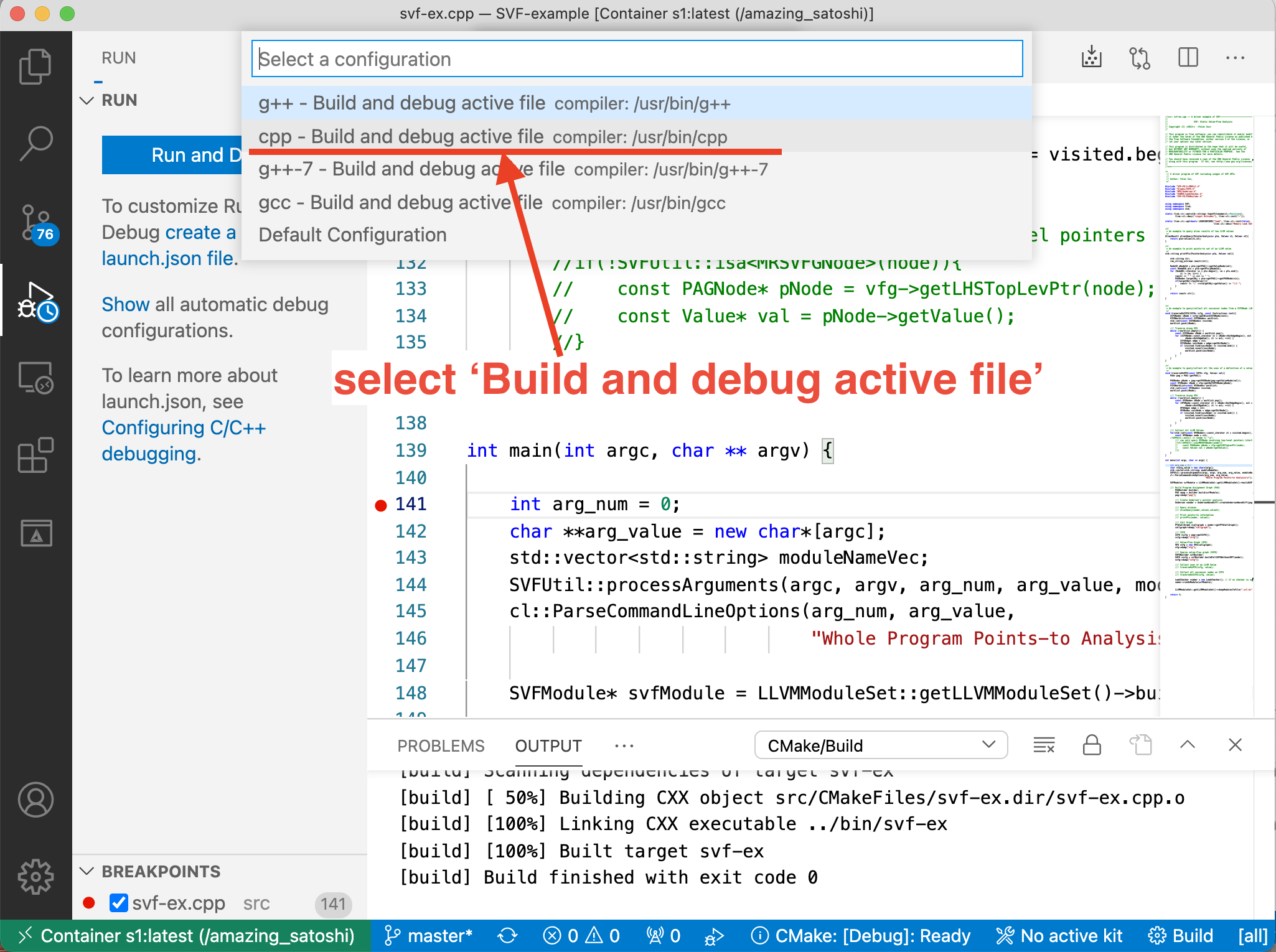Open the CMake sidebar icon

tap(35, 533)
